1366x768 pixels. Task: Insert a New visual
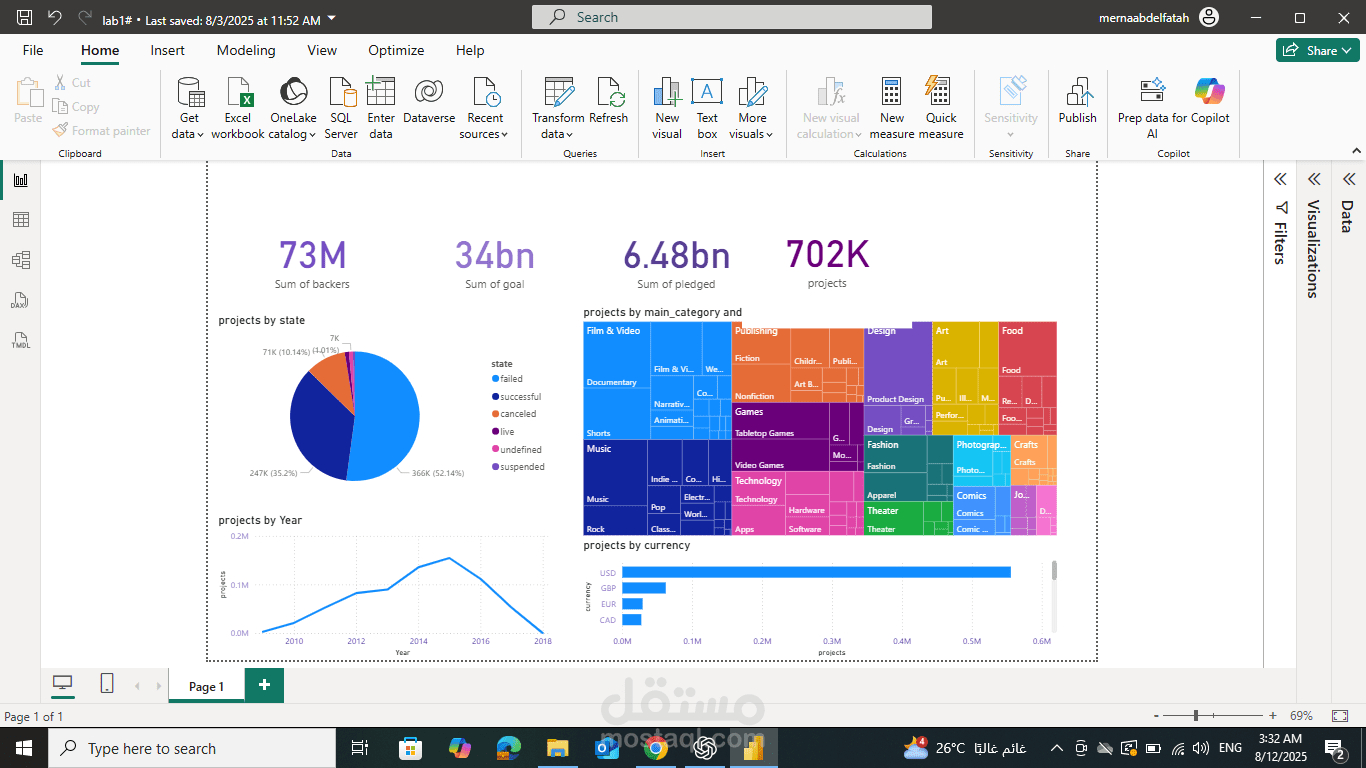tap(667, 108)
